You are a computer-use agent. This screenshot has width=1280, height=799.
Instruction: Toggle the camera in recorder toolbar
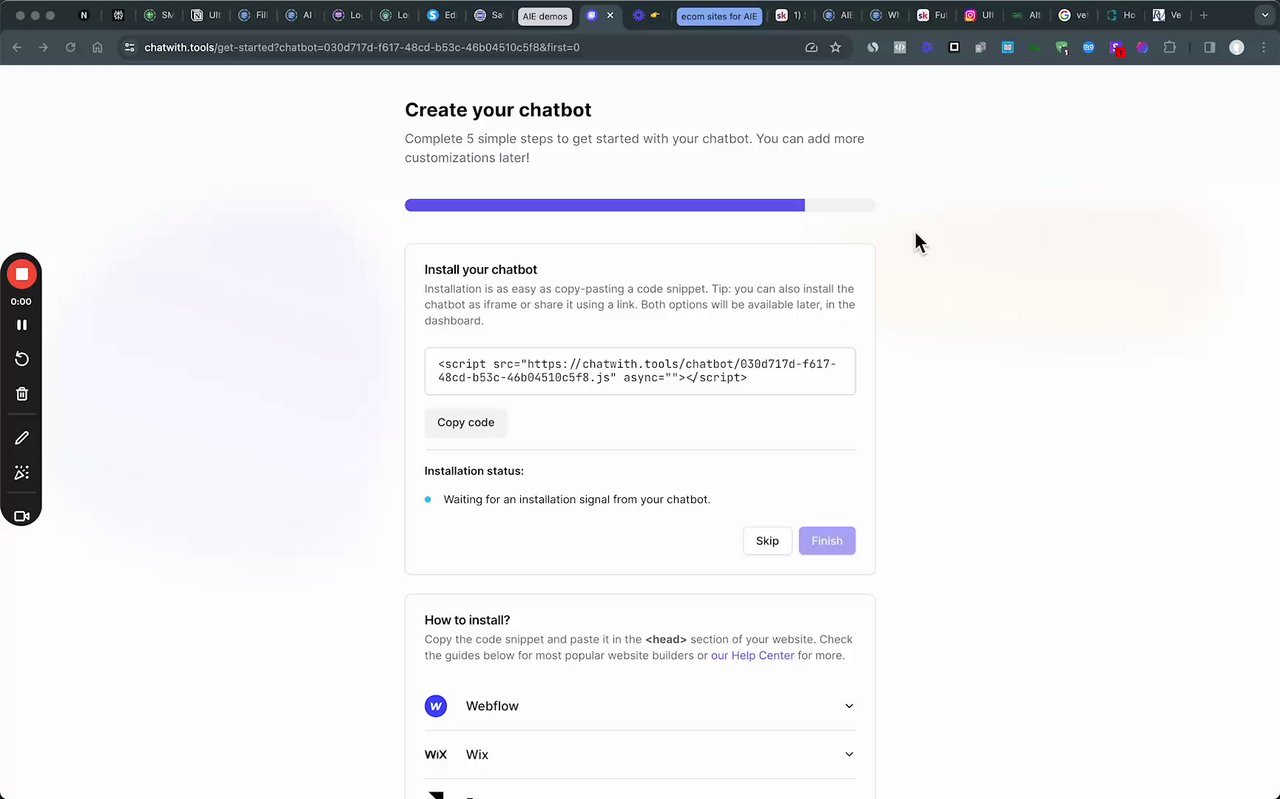pyautogui.click(x=21, y=516)
